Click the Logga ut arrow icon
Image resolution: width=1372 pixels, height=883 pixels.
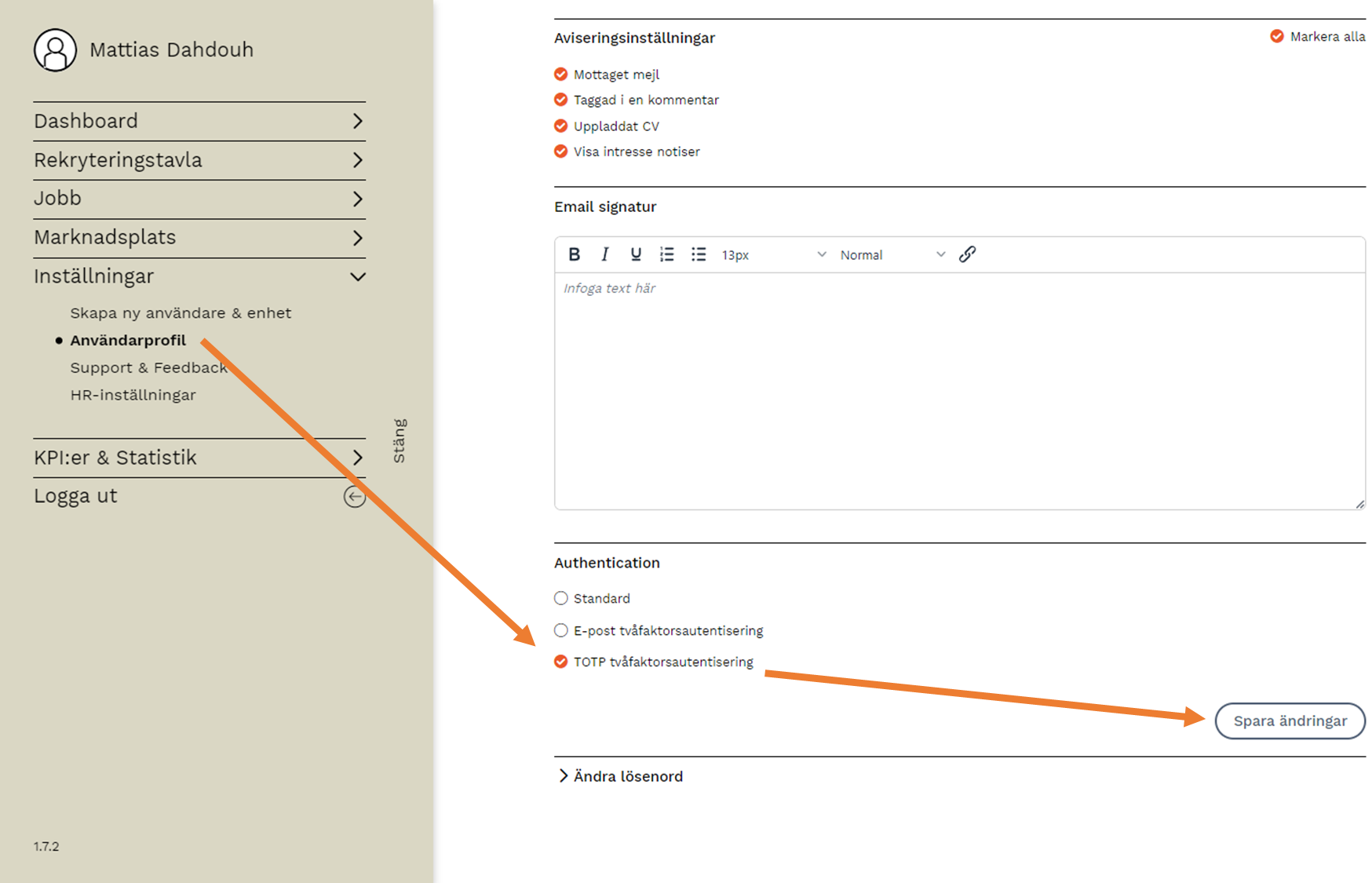355,497
